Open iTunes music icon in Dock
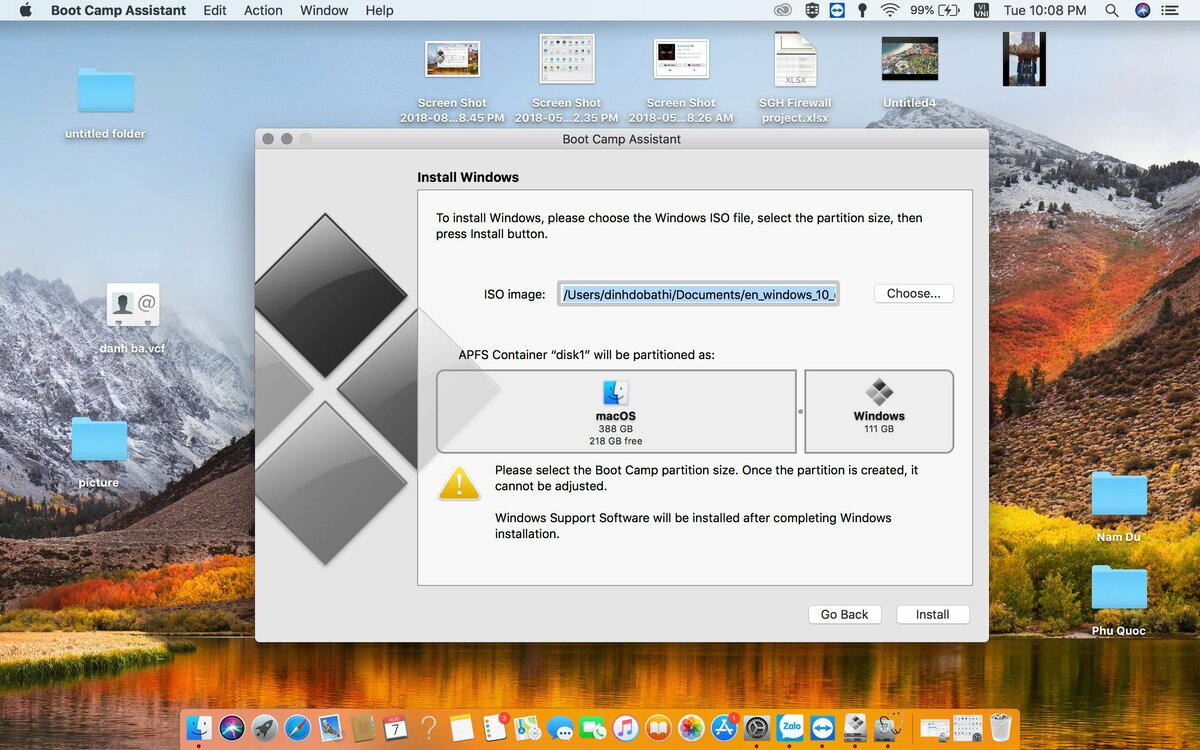 [x=625, y=727]
